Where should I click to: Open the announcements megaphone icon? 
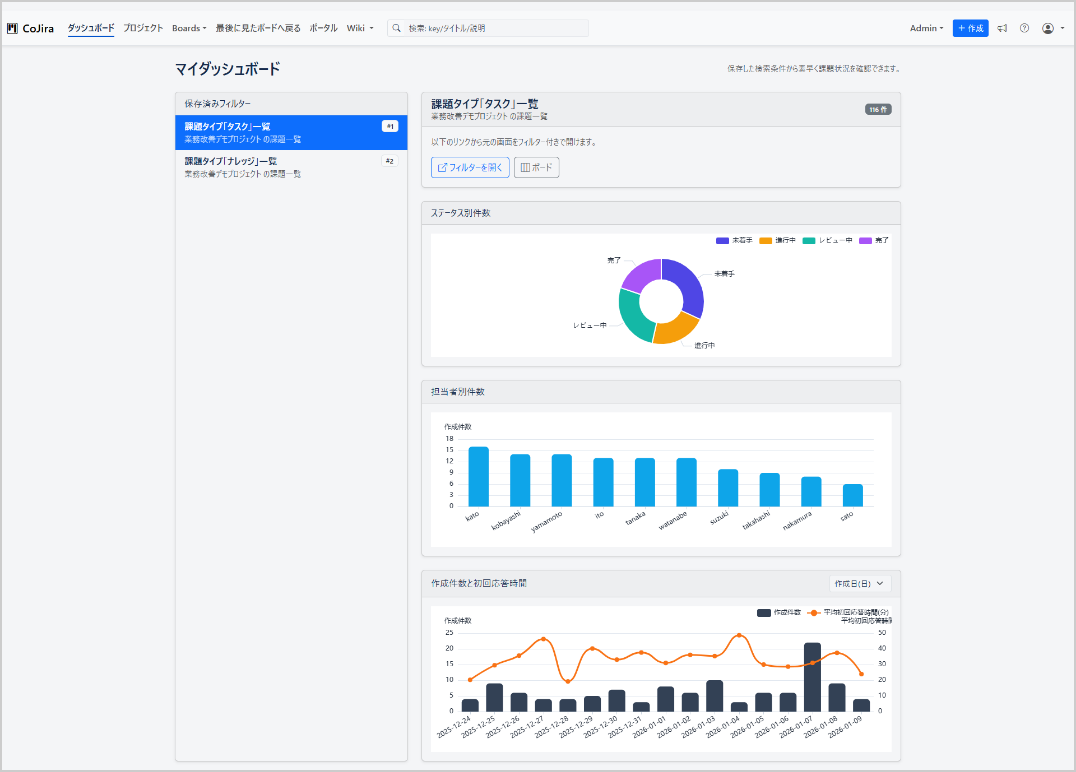(x=1002, y=28)
